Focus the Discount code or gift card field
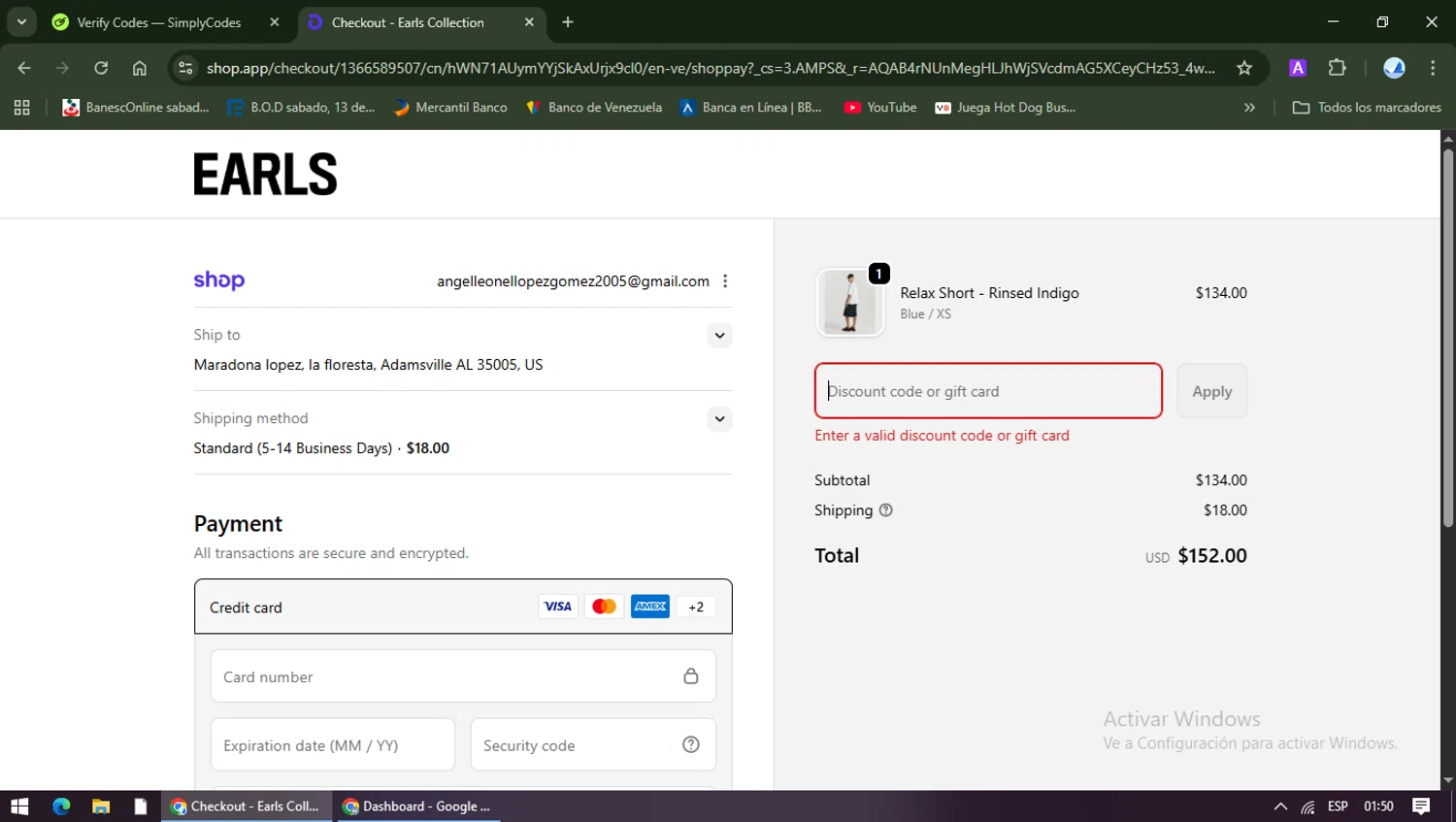 click(x=988, y=391)
